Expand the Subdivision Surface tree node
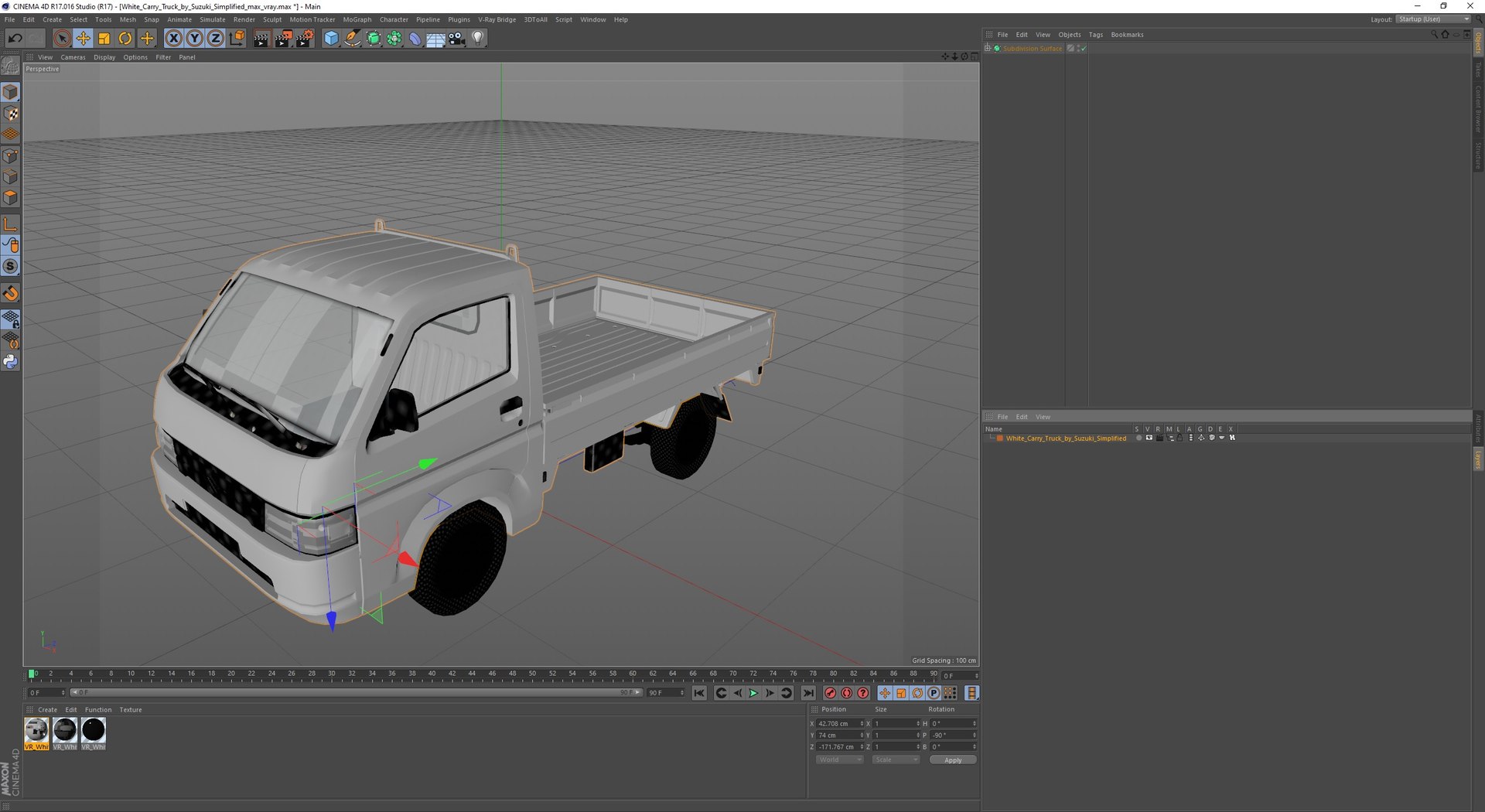Viewport: 1485px width, 812px height. pyautogui.click(x=988, y=48)
